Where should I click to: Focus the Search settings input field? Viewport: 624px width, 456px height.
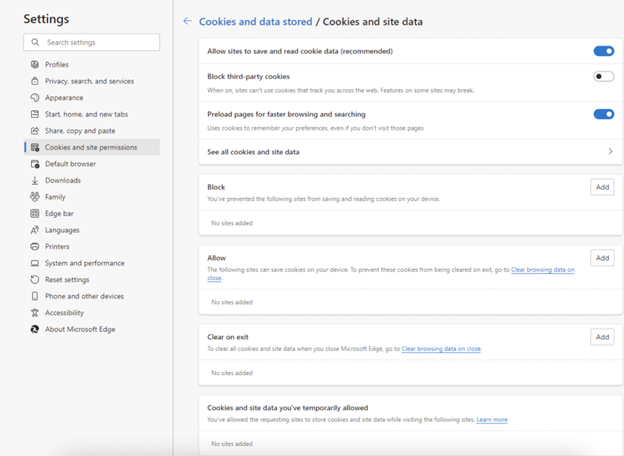click(98, 42)
